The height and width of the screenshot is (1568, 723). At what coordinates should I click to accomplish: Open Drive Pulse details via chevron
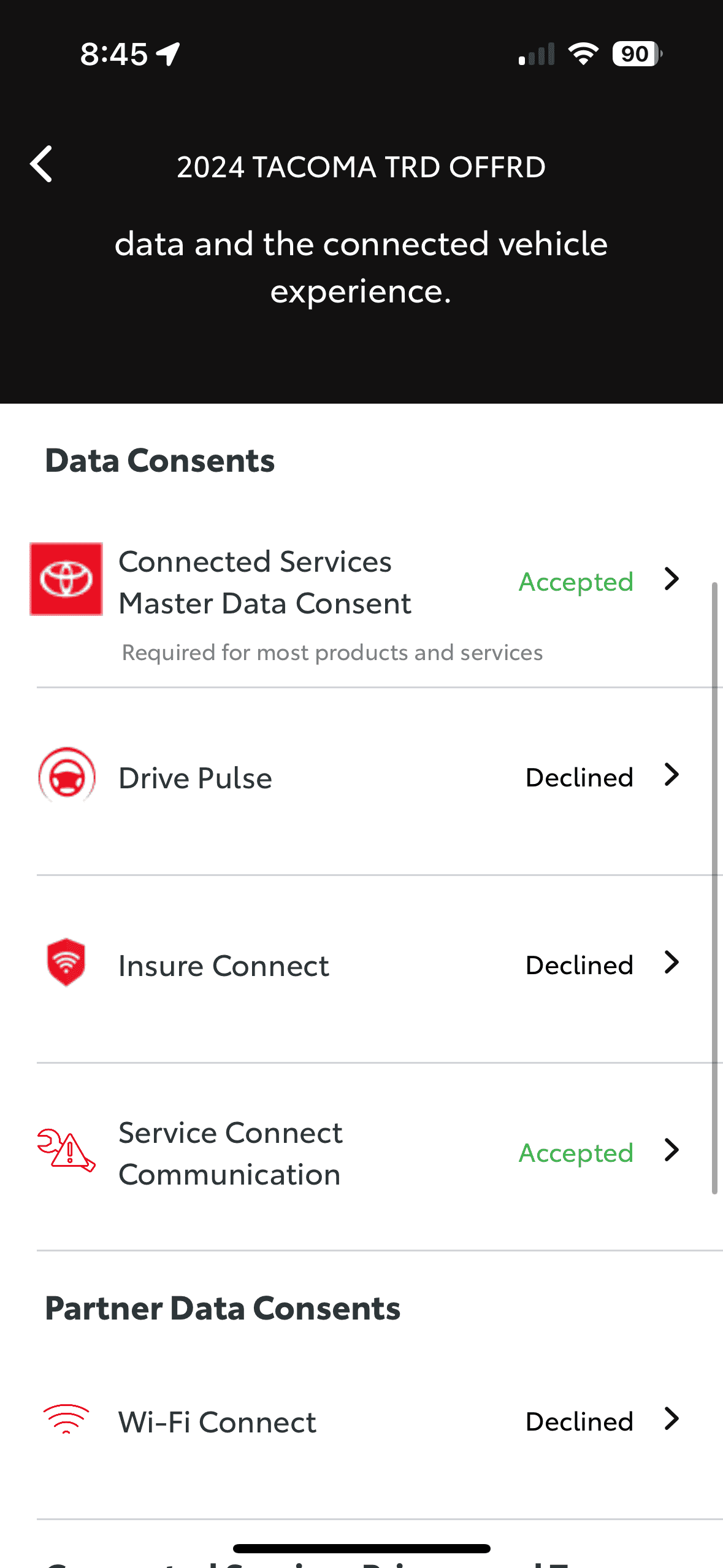tap(672, 775)
